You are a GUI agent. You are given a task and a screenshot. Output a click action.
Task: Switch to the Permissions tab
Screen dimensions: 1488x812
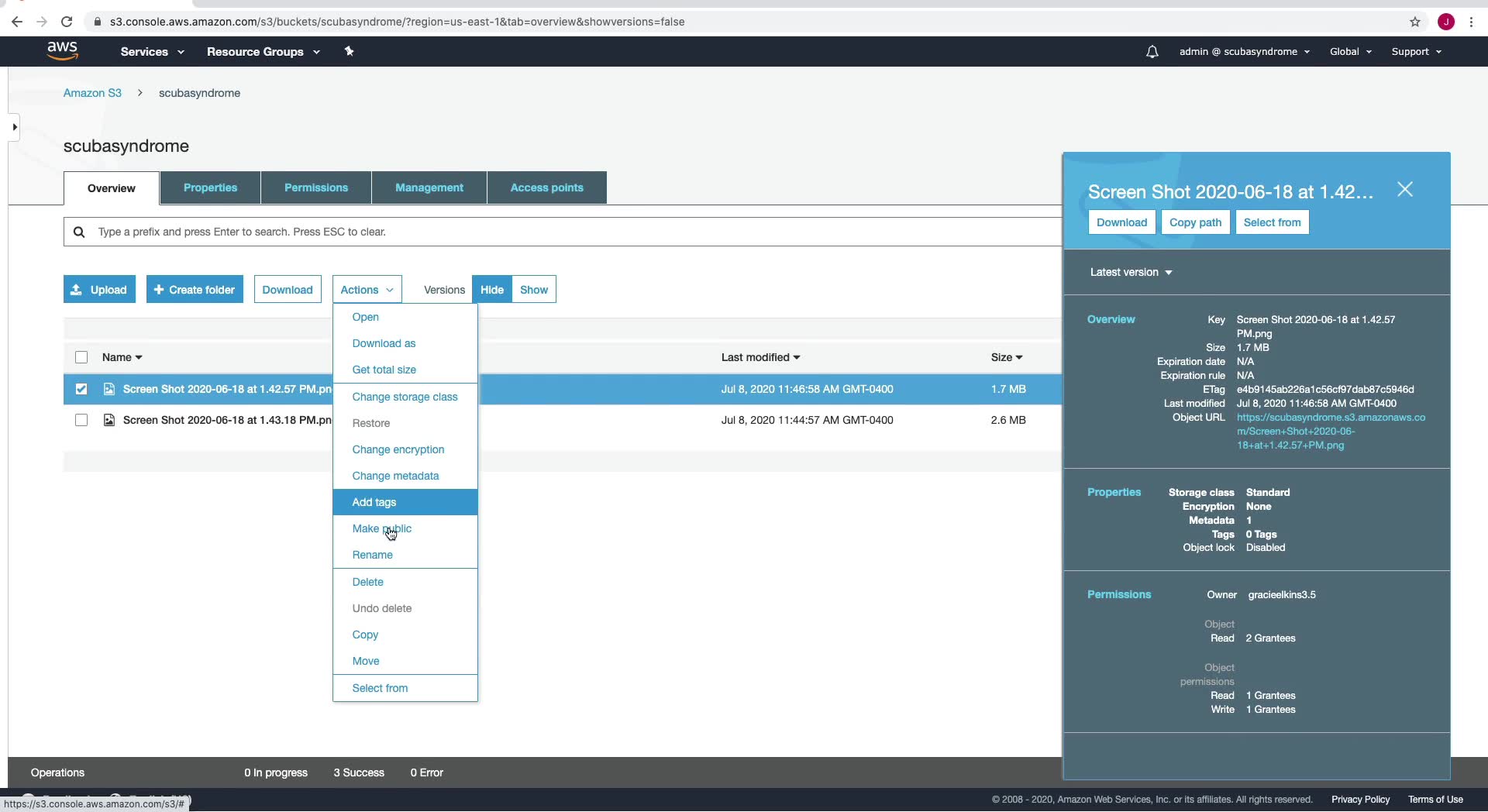click(316, 188)
